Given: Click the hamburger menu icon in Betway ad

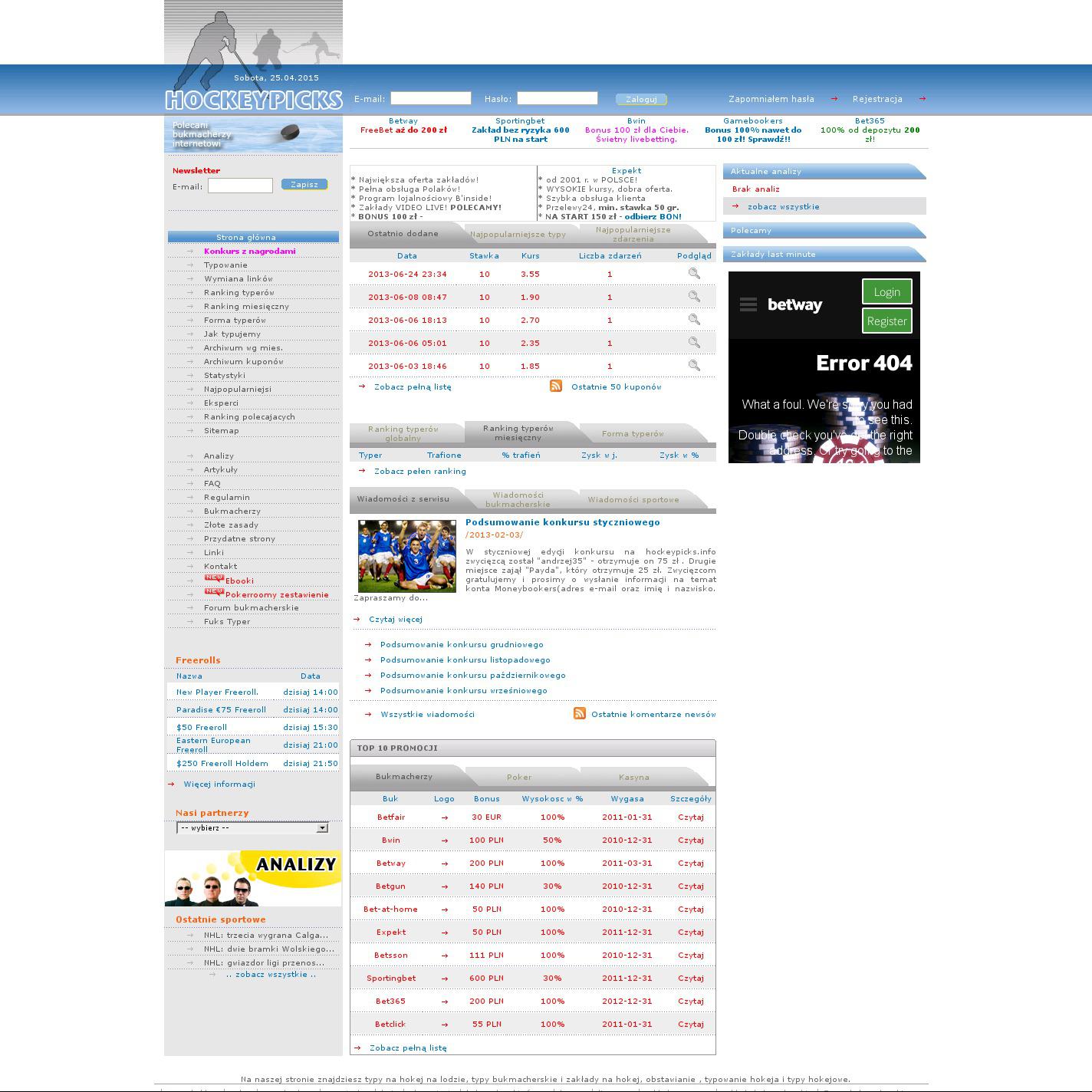Looking at the screenshot, I should click(x=748, y=305).
